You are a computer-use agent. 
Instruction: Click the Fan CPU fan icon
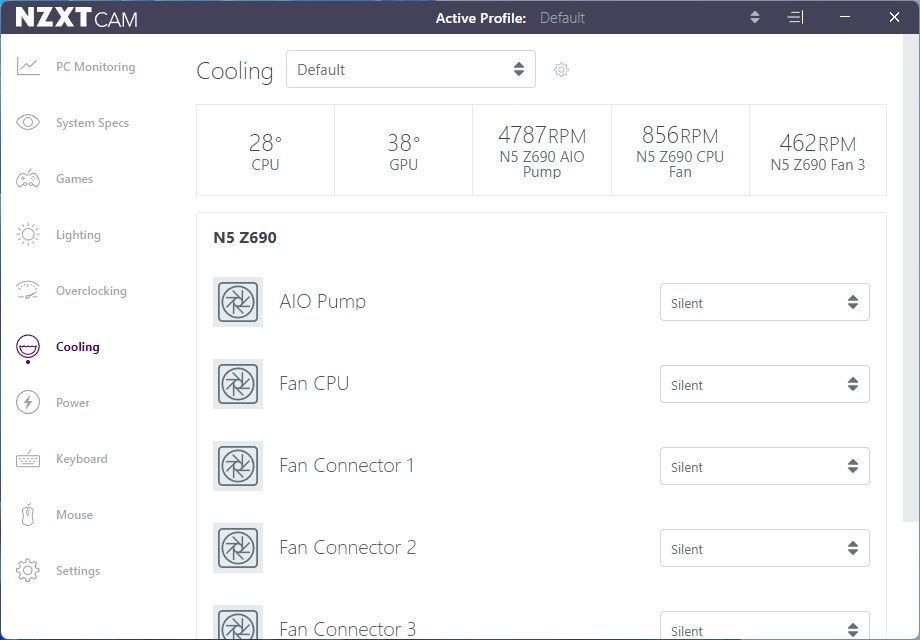click(x=238, y=384)
